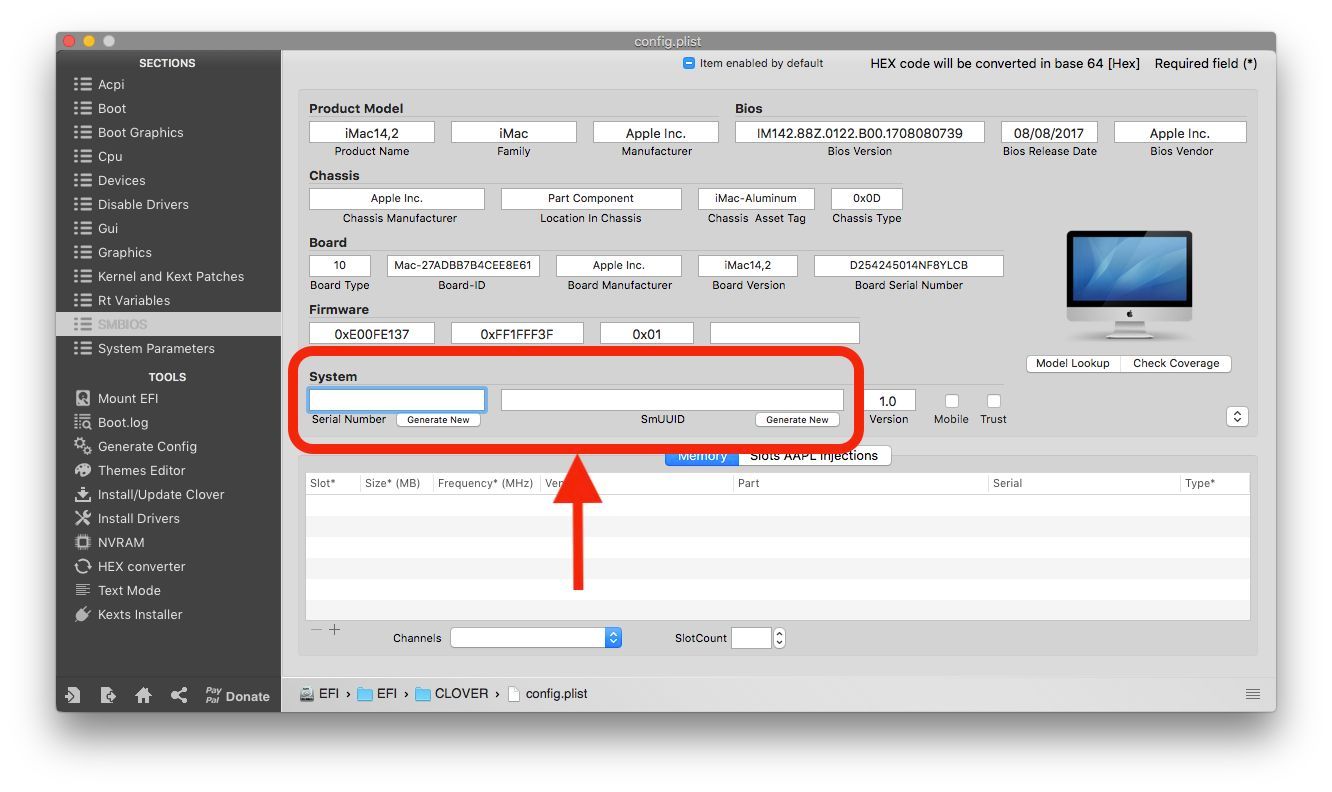This screenshot has width=1332, height=792.
Task: Switch to Slots AAPL Injections tab
Action: tap(814, 455)
